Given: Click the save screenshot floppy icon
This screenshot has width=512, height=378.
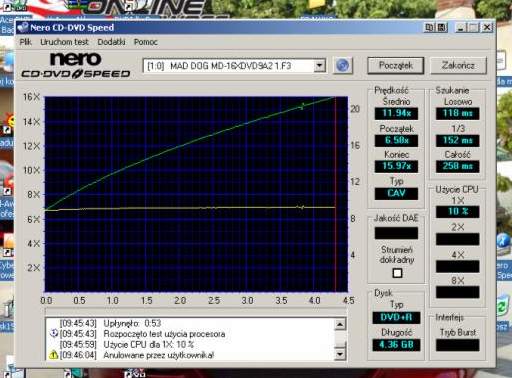Looking at the screenshot, I should 442,27.
